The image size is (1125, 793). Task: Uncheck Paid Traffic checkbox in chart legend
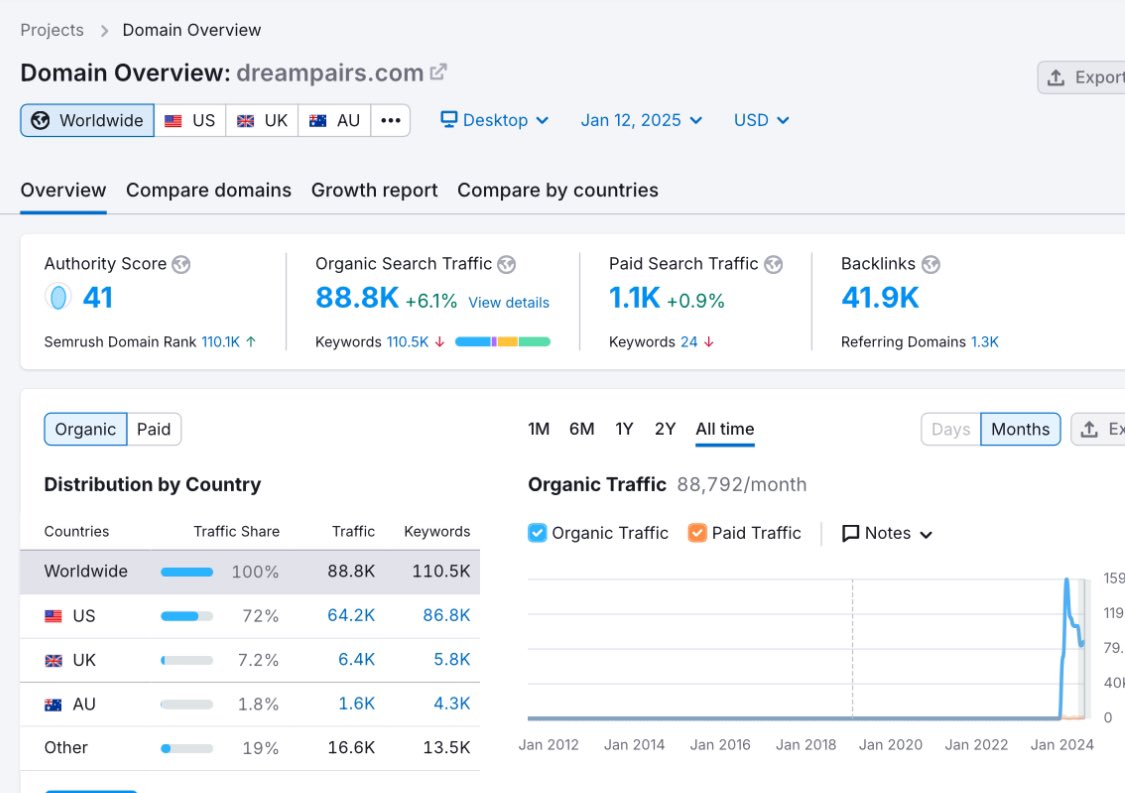(697, 532)
